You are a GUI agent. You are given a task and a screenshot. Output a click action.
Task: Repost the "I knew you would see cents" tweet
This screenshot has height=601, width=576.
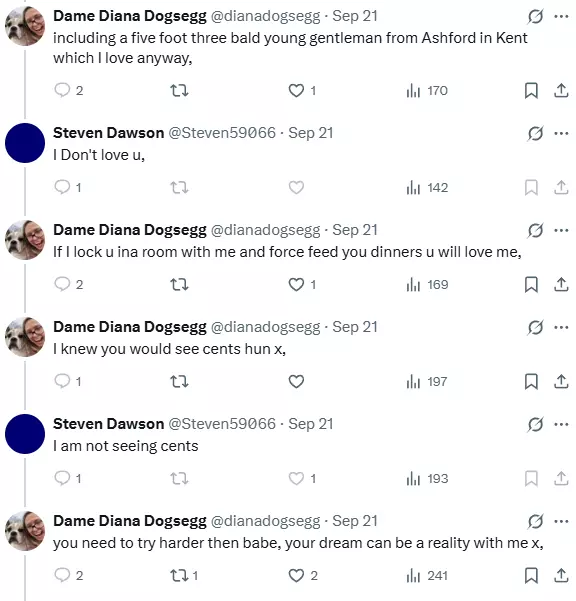[179, 381]
